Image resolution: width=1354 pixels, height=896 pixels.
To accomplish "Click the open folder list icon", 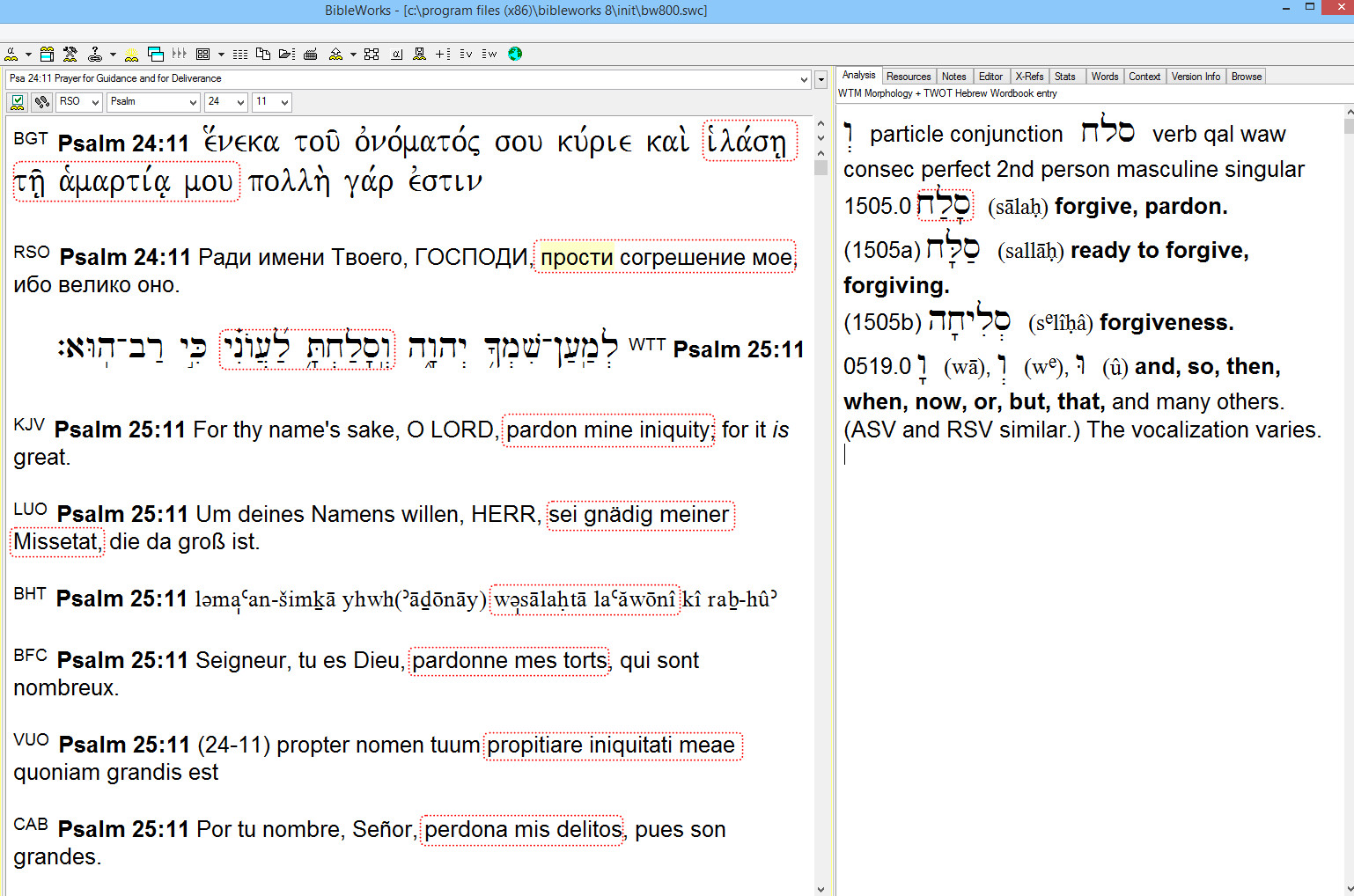I will click(287, 54).
